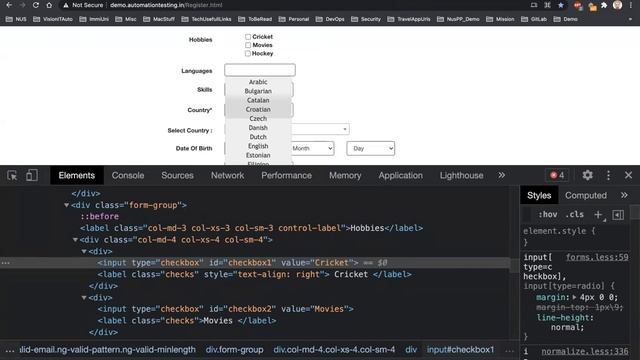640x360 pixels.
Task: Open the GitLab bookmark folder
Action: [534, 19]
